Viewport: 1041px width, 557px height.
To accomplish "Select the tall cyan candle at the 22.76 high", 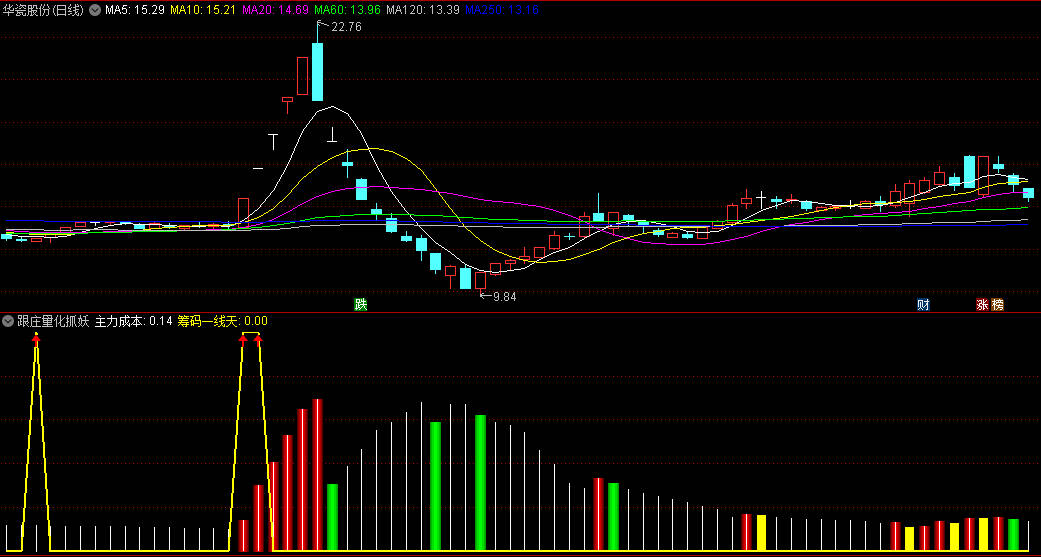I will tap(318, 71).
